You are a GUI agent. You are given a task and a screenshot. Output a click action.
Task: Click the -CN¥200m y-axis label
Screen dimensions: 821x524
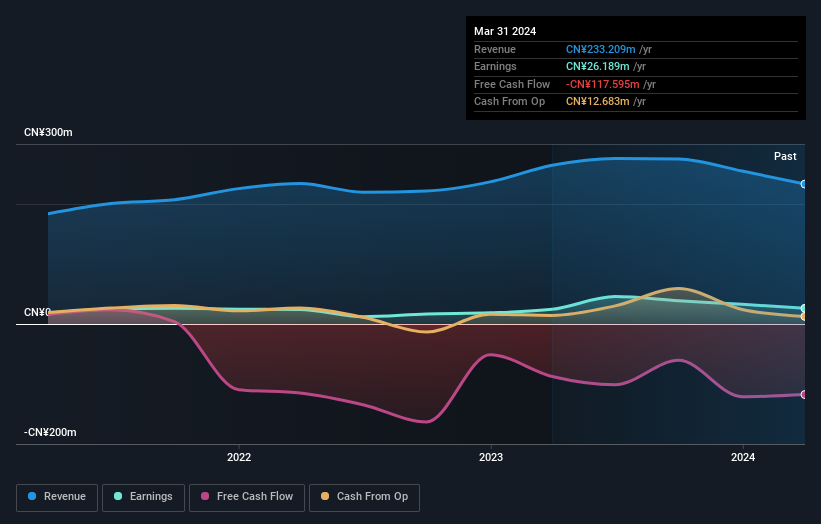[x=50, y=432]
